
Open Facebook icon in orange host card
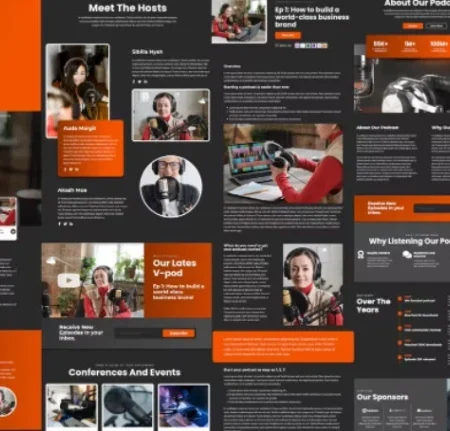(x=65, y=169)
